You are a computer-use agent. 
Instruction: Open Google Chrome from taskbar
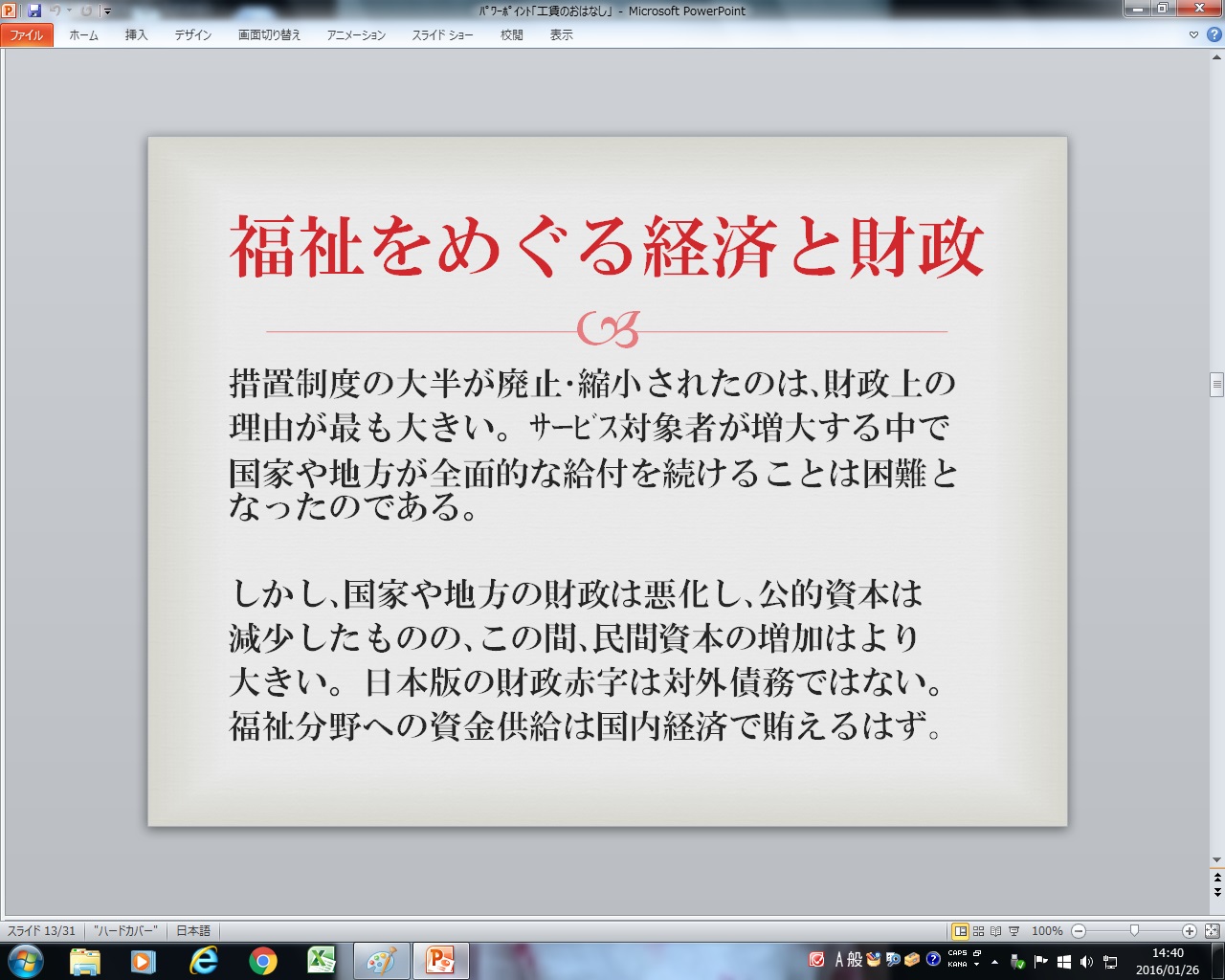coord(262,961)
